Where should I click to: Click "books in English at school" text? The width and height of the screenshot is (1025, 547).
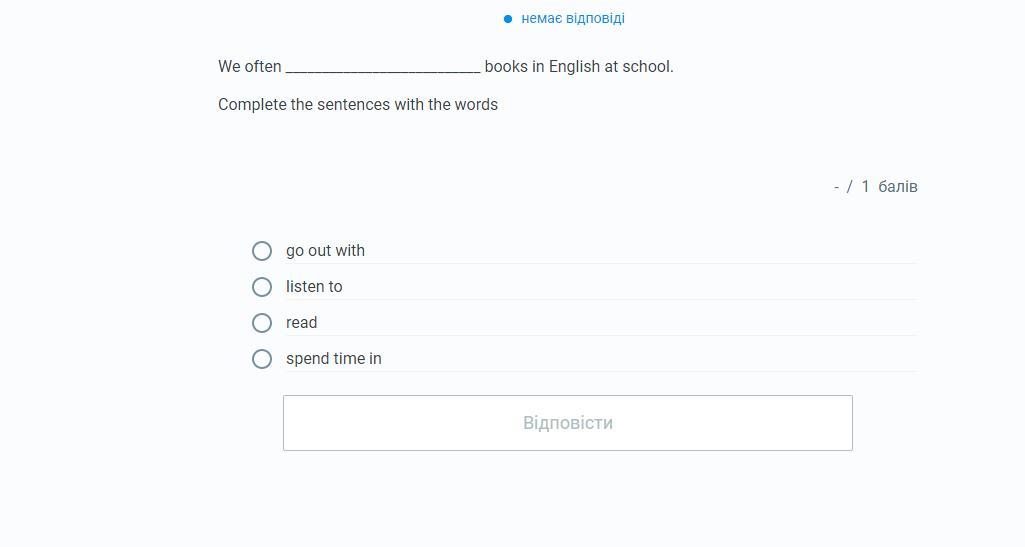[578, 67]
